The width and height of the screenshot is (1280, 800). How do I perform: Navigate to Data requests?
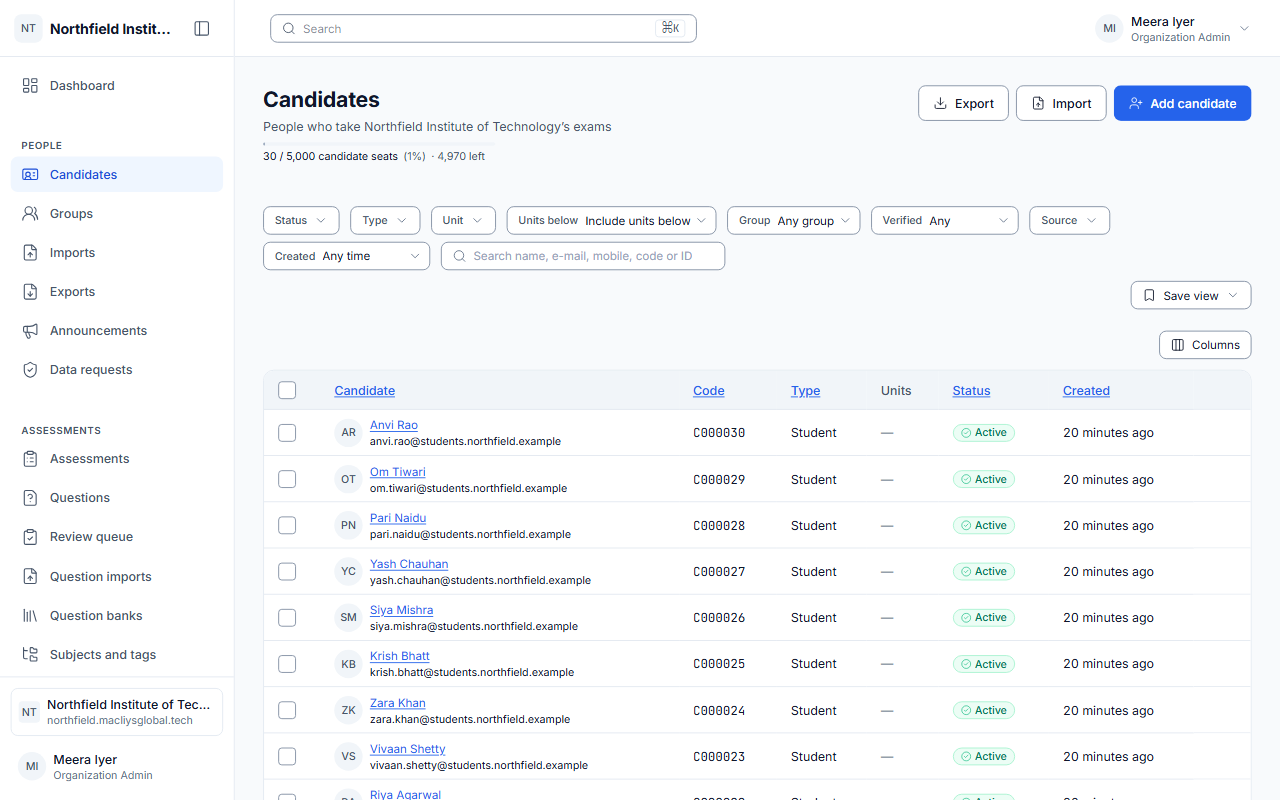click(x=117, y=370)
